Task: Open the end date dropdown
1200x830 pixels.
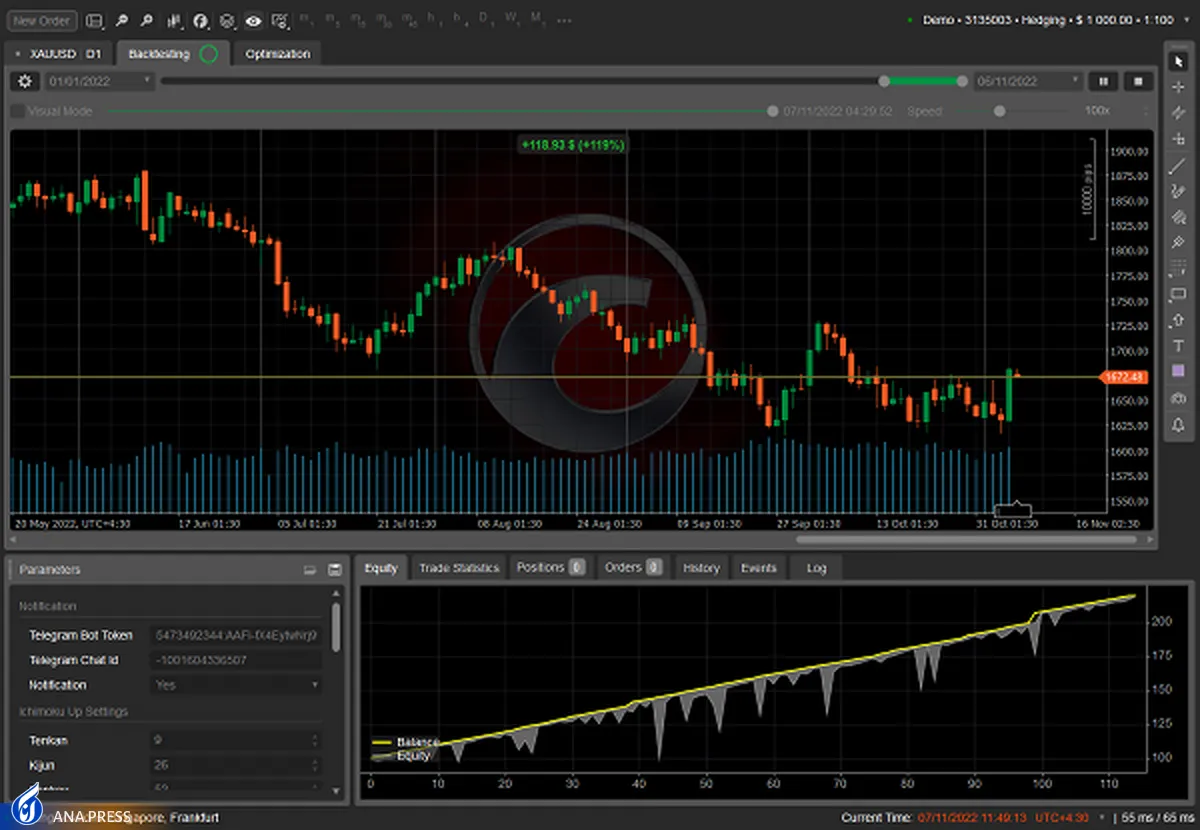Action: click(1028, 81)
